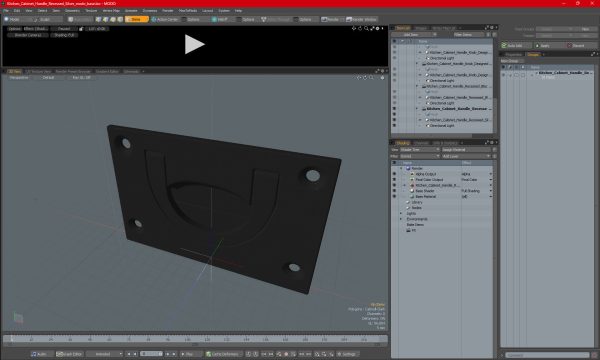Screen dimensions: 600x360
Task: Open timeline Settings
Action: (x=347, y=354)
